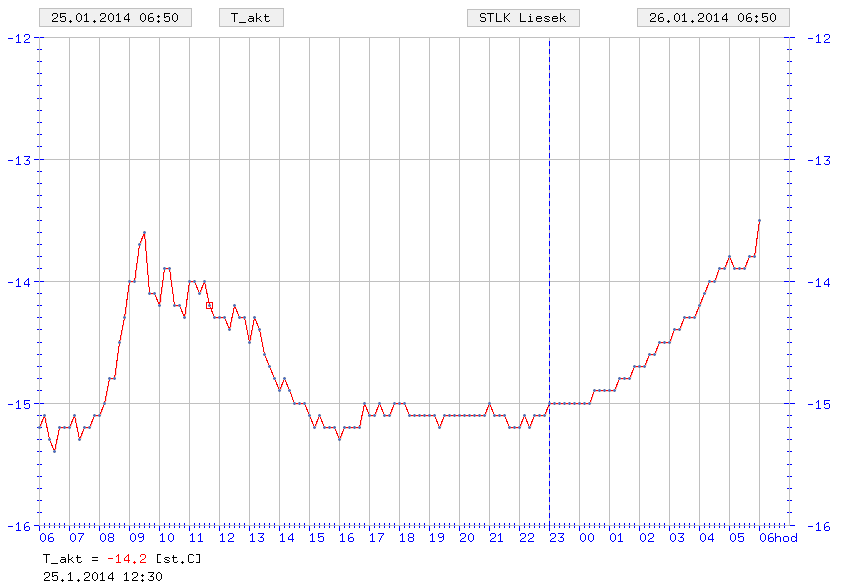Viewport: 844px width, 587px height.
Task: Click the -16 label on the left y-axis
Action: 19,526
